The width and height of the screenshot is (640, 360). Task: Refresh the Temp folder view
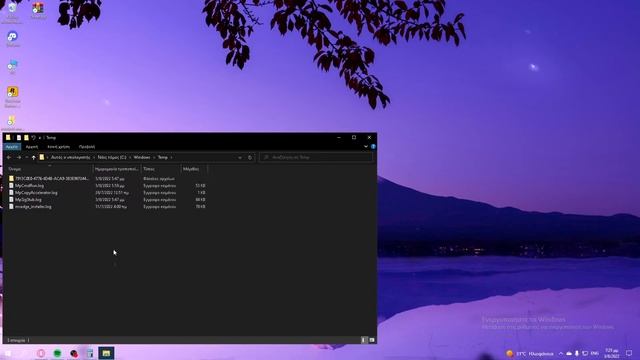click(250, 158)
